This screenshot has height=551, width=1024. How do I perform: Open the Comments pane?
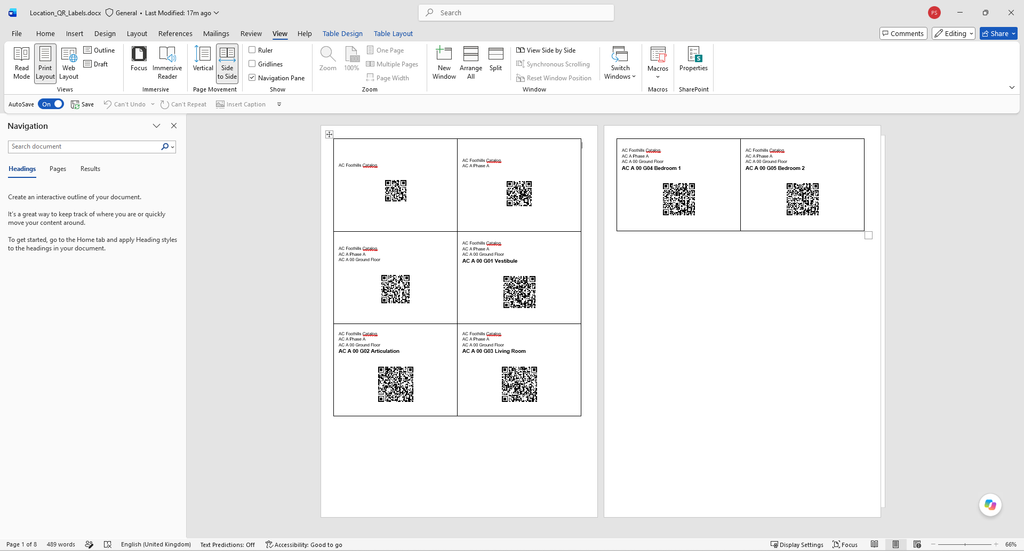[903, 33]
